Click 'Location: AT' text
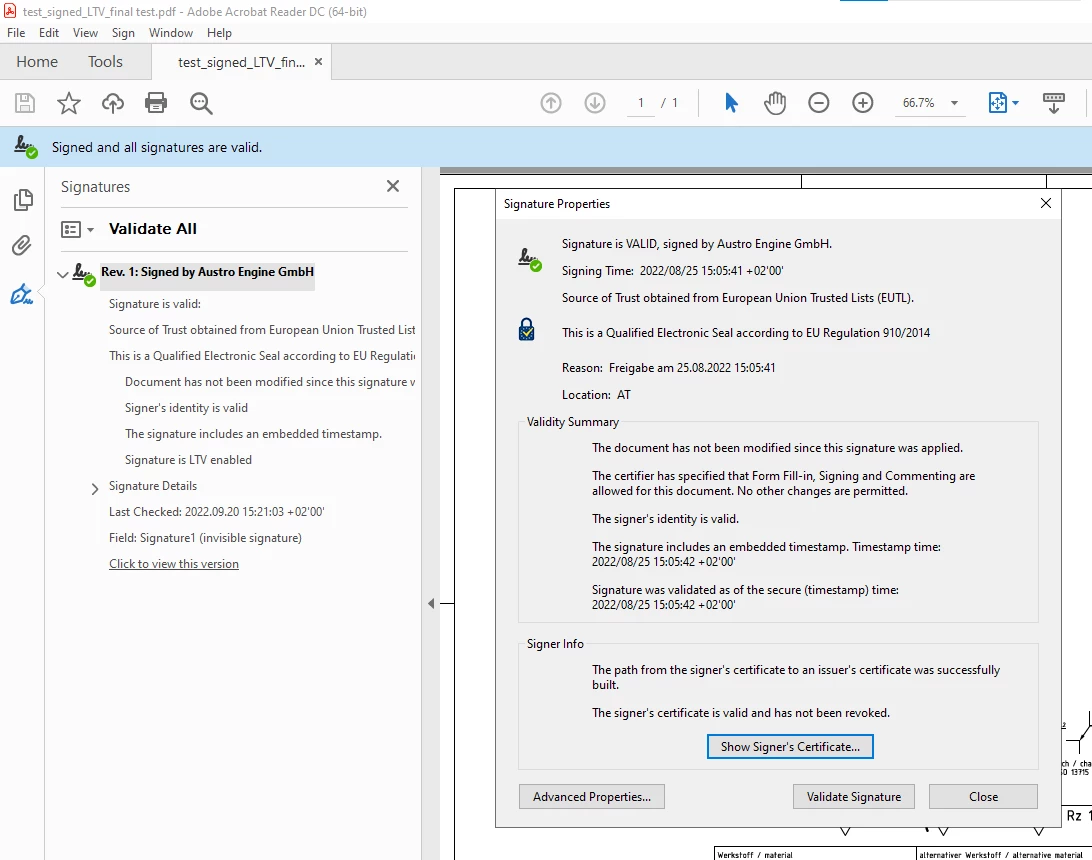This screenshot has height=860, width=1092. pyautogui.click(x=596, y=395)
